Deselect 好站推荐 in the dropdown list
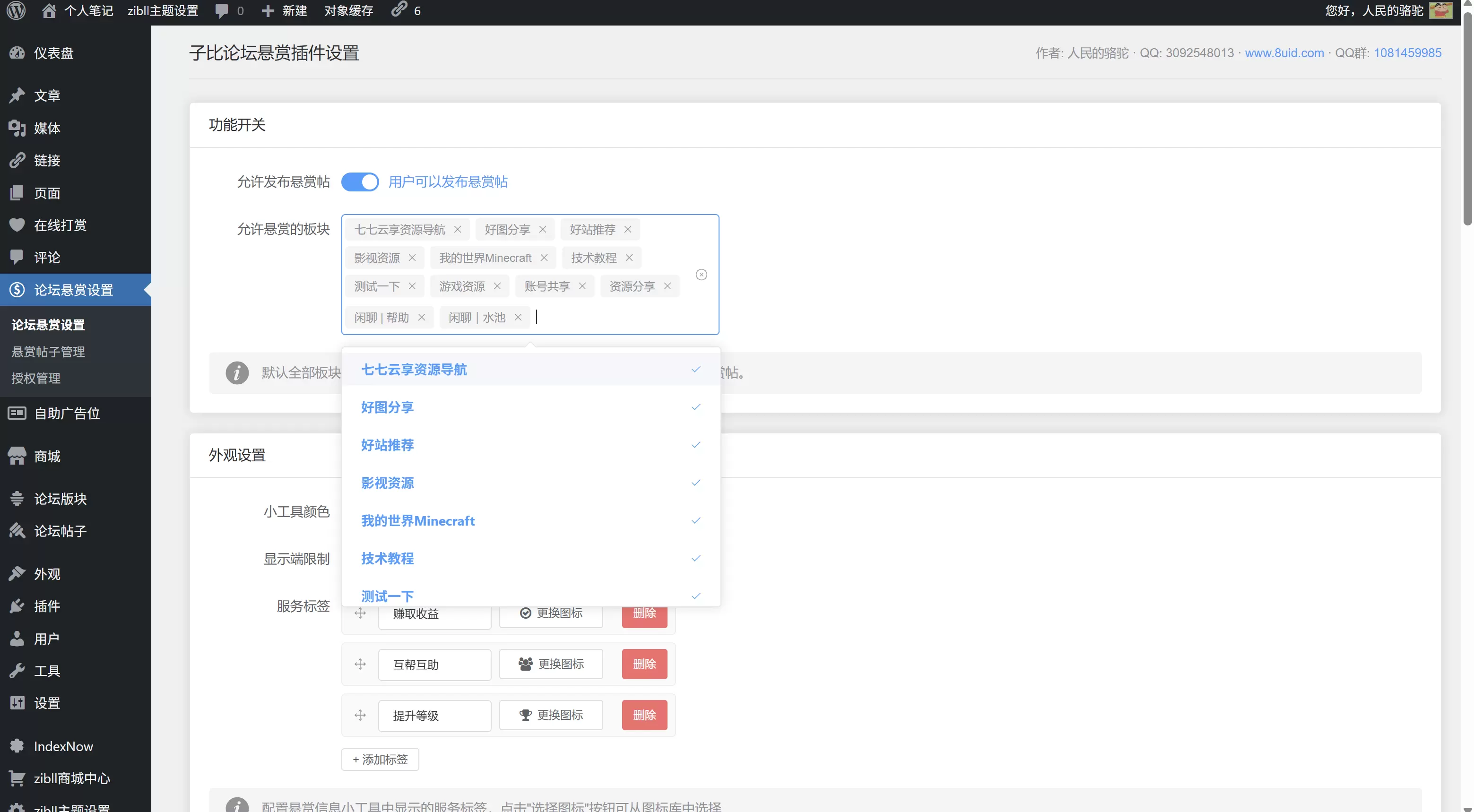 [x=531, y=445]
